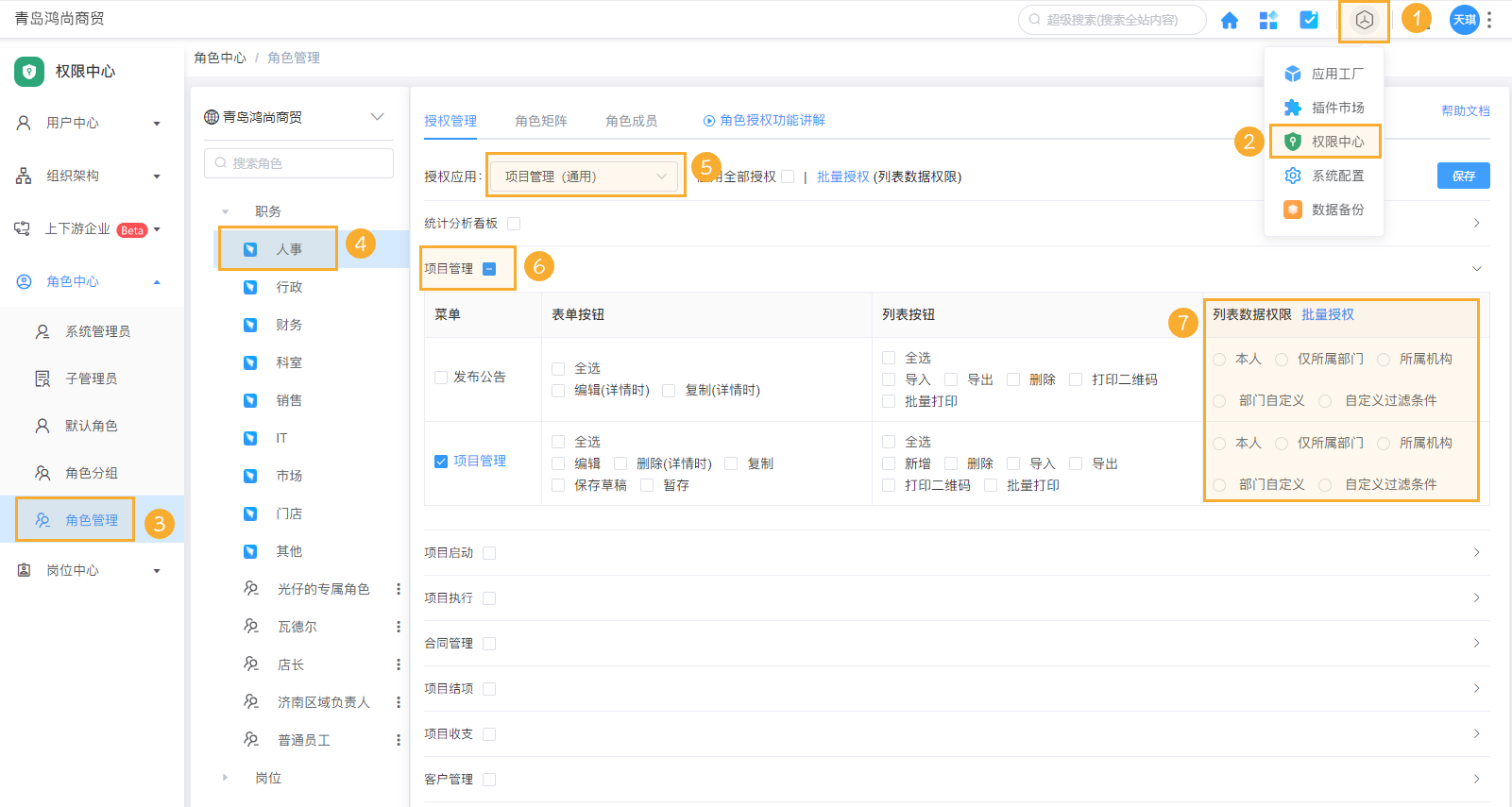Image resolution: width=1512 pixels, height=807 pixels.
Task: Click the 应用工厂 cube icon
Action: (x=1293, y=74)
